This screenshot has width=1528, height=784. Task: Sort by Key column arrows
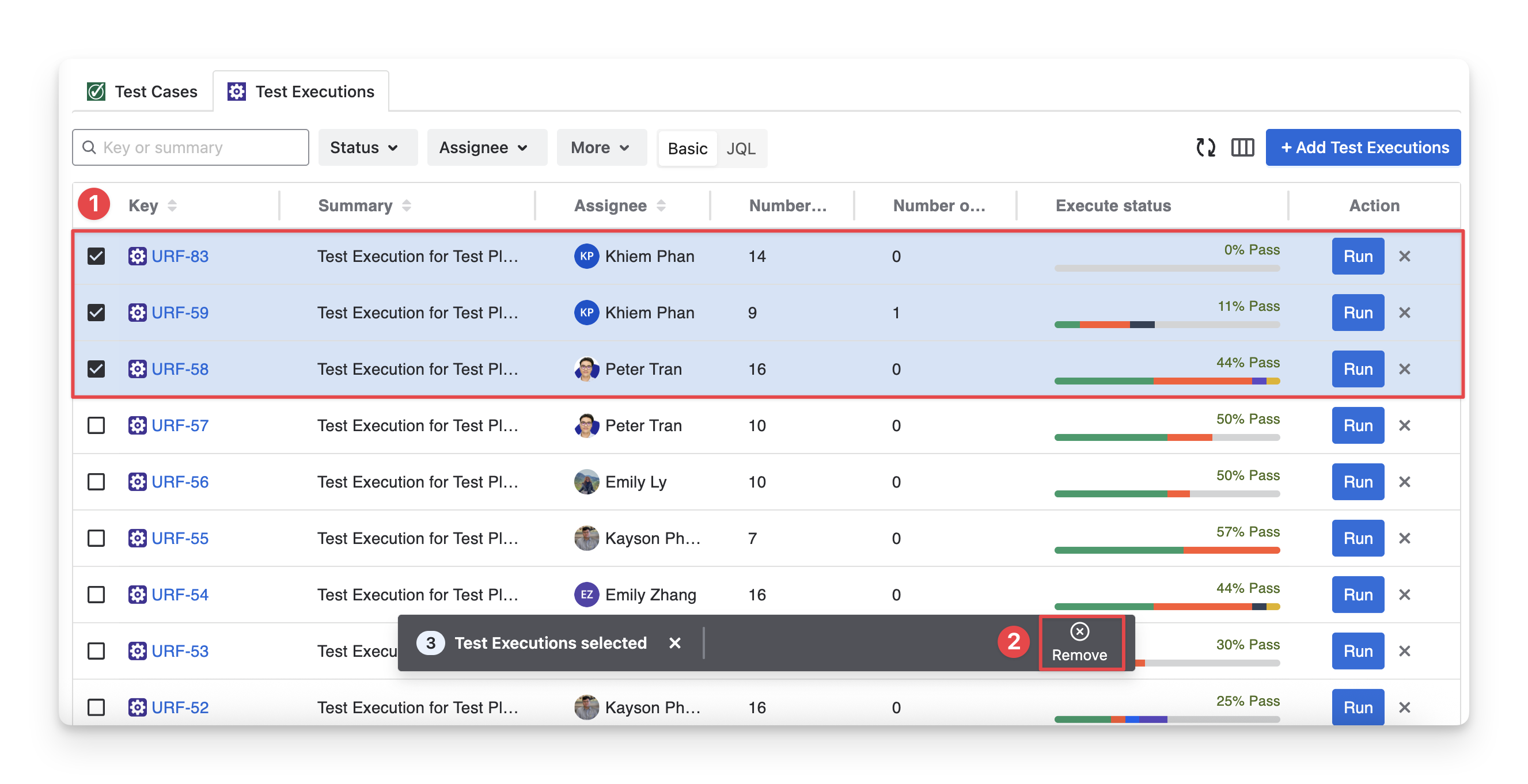point(172,205)
